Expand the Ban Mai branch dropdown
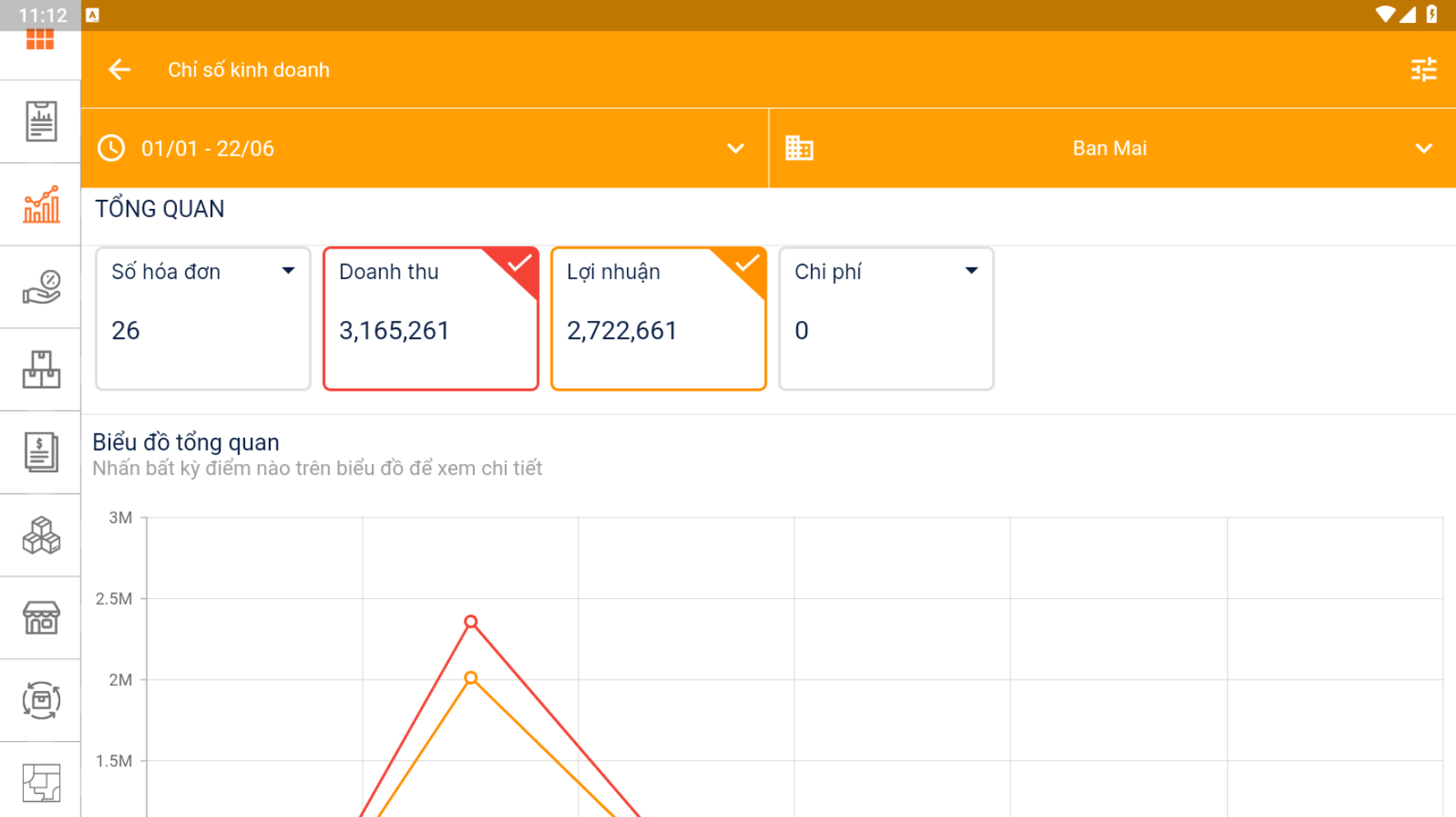1456x817 pixels. click(x=1111, y=149)
